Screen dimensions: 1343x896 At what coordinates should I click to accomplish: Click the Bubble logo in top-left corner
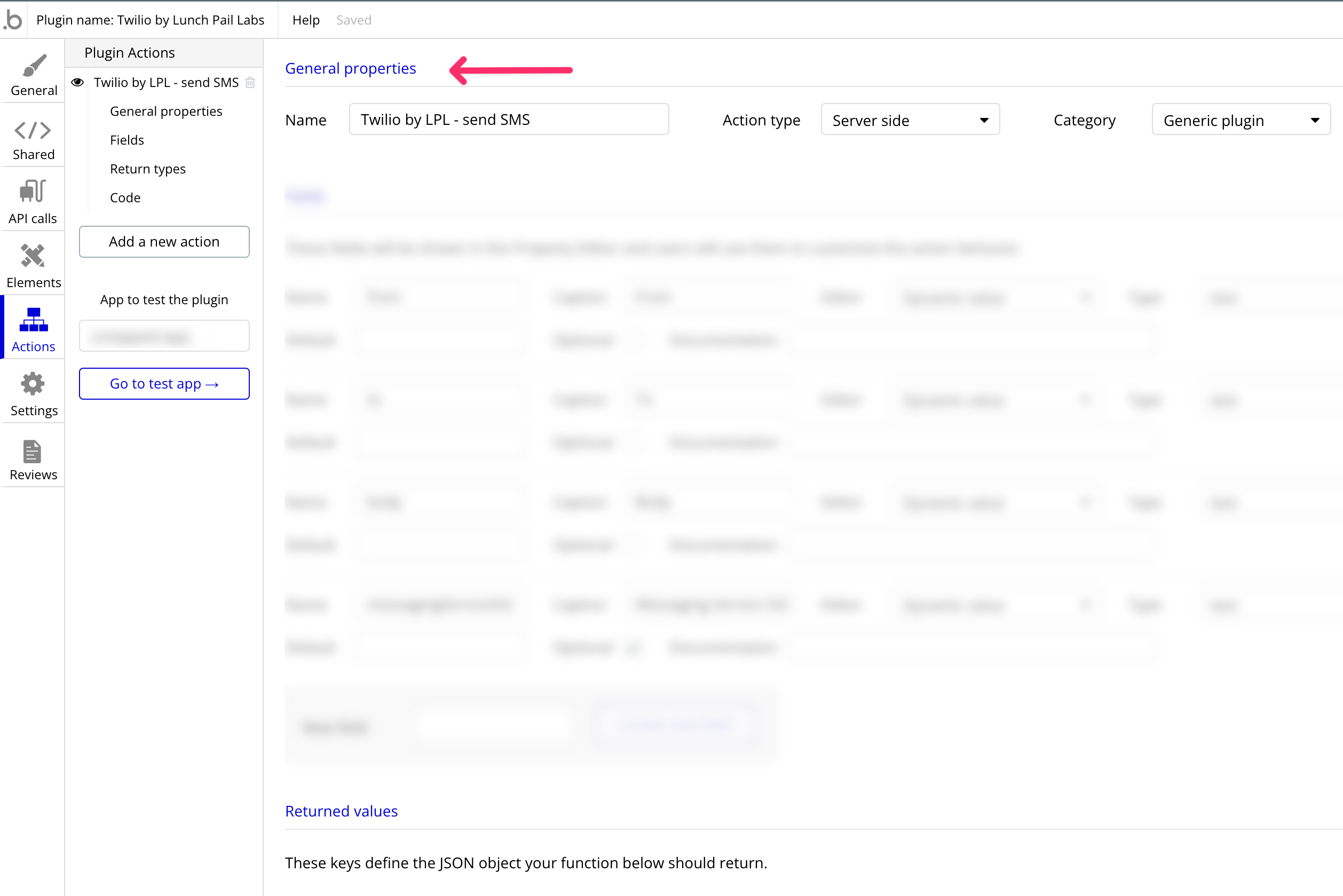(13, 20)
